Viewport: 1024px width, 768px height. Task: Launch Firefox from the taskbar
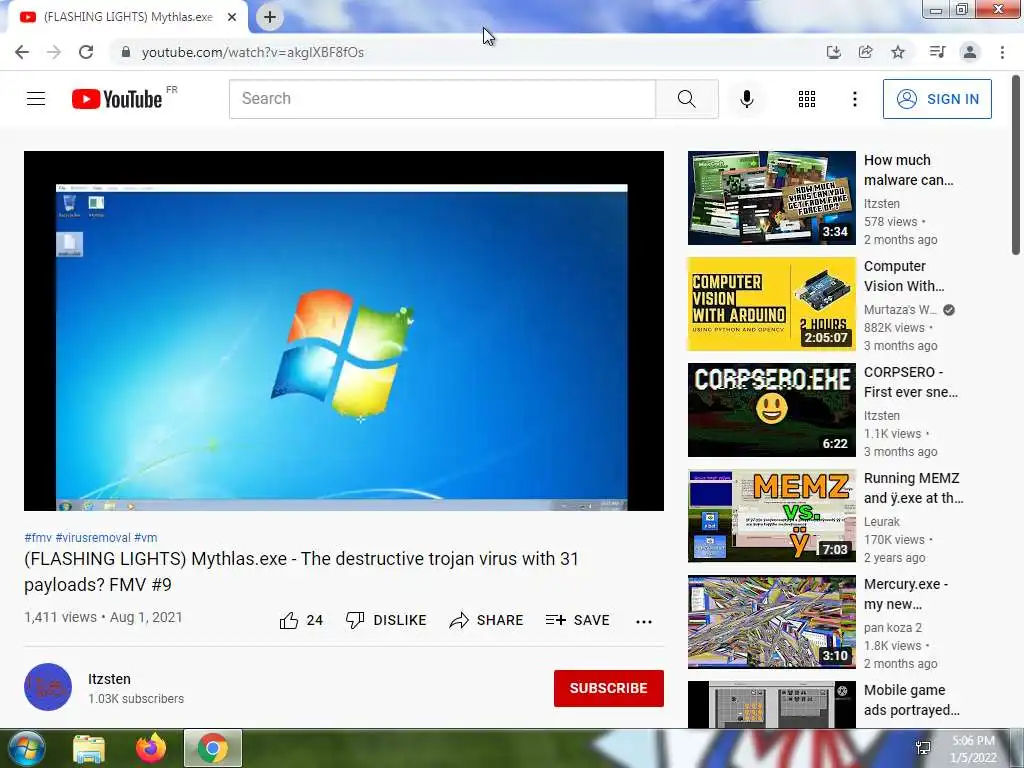(x=151, y=748)
